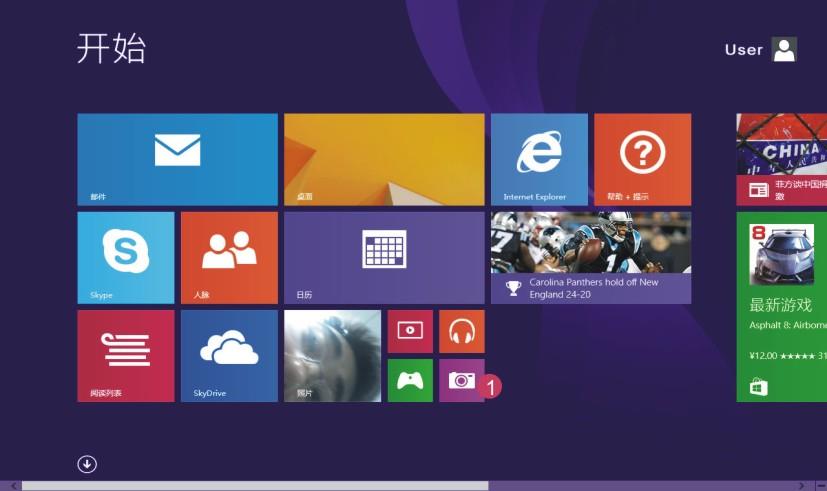Click the Store bag icon on green tile
827x491 pixels.
(x=758, y=387)
